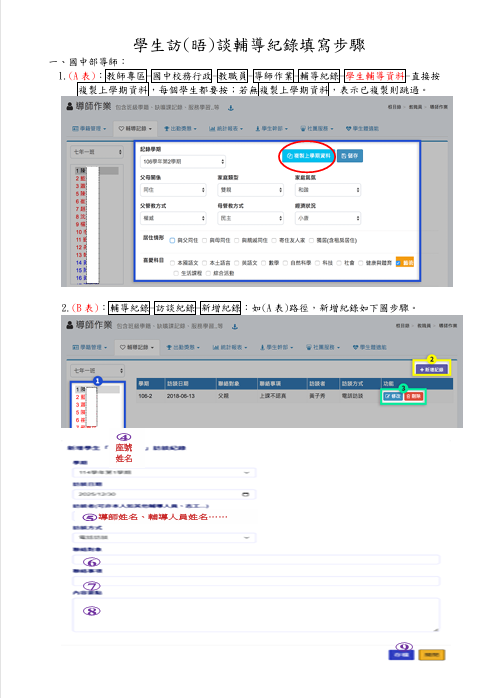Click the 聯絡事項 input field
This screenshot has width=495, height=698.
coord(256,581)
